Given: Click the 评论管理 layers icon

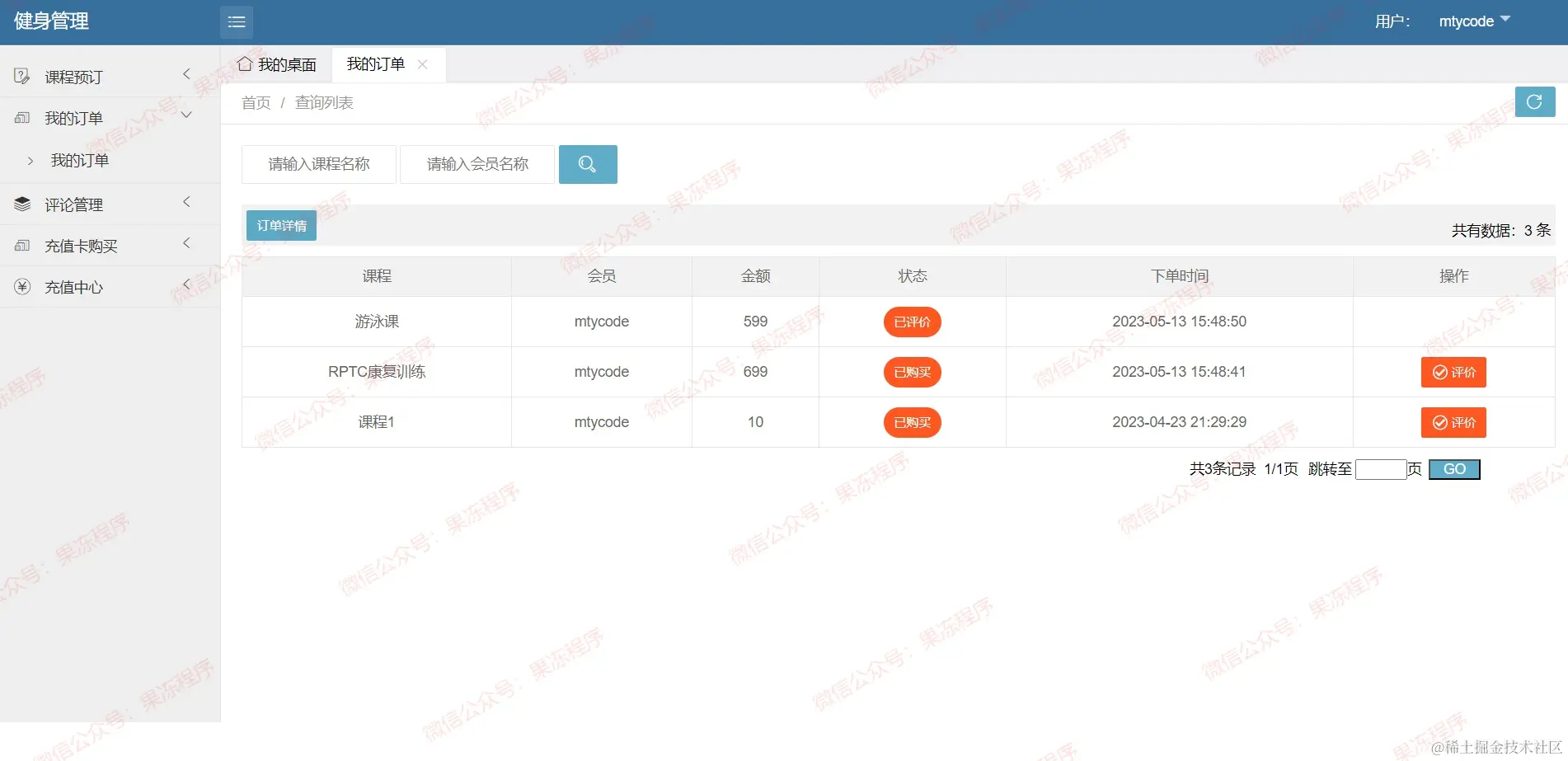Looking at the screenshot, I should [x=22, y=204].
